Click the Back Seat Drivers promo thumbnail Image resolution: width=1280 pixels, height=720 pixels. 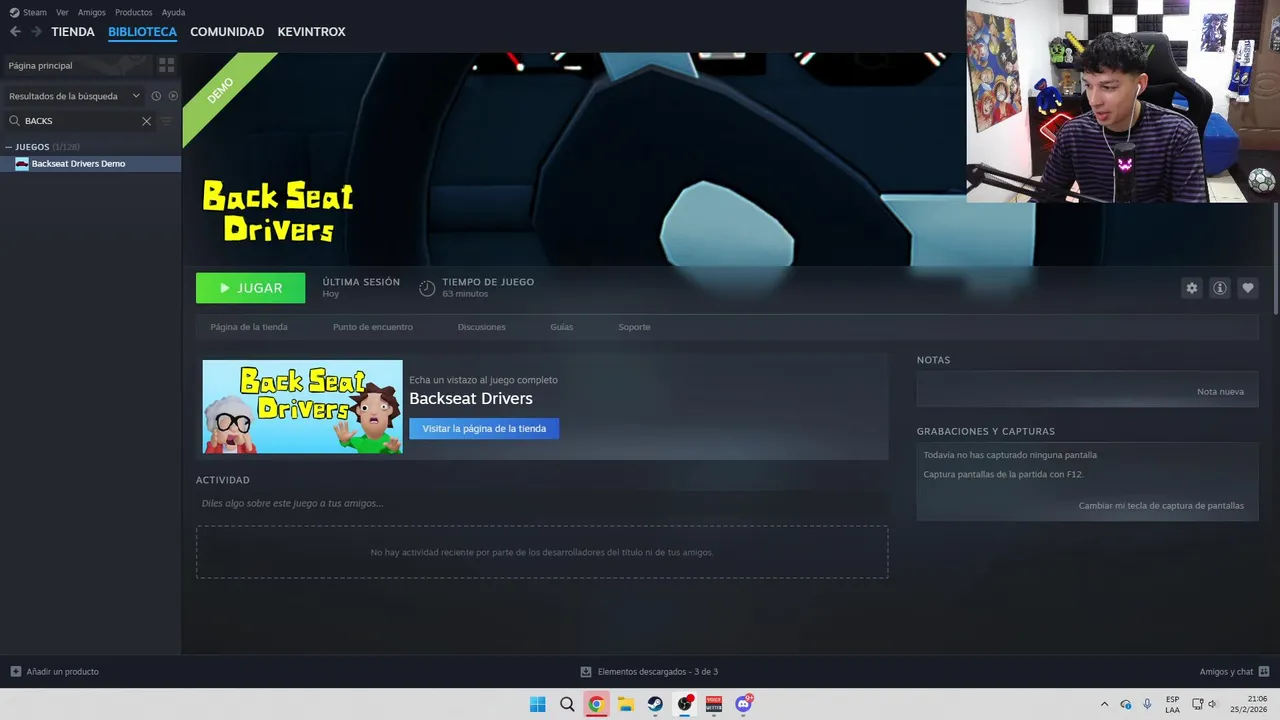point(302,407)
